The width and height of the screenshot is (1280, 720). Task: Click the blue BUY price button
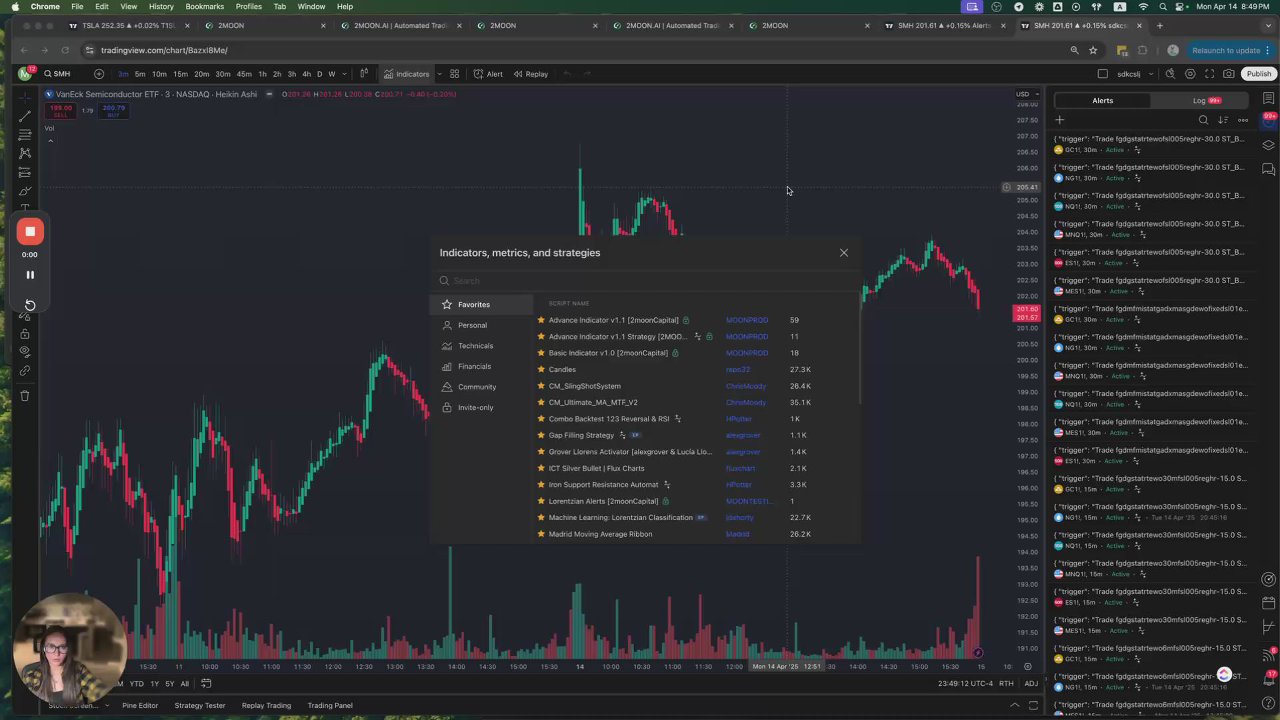click(113, 110)
